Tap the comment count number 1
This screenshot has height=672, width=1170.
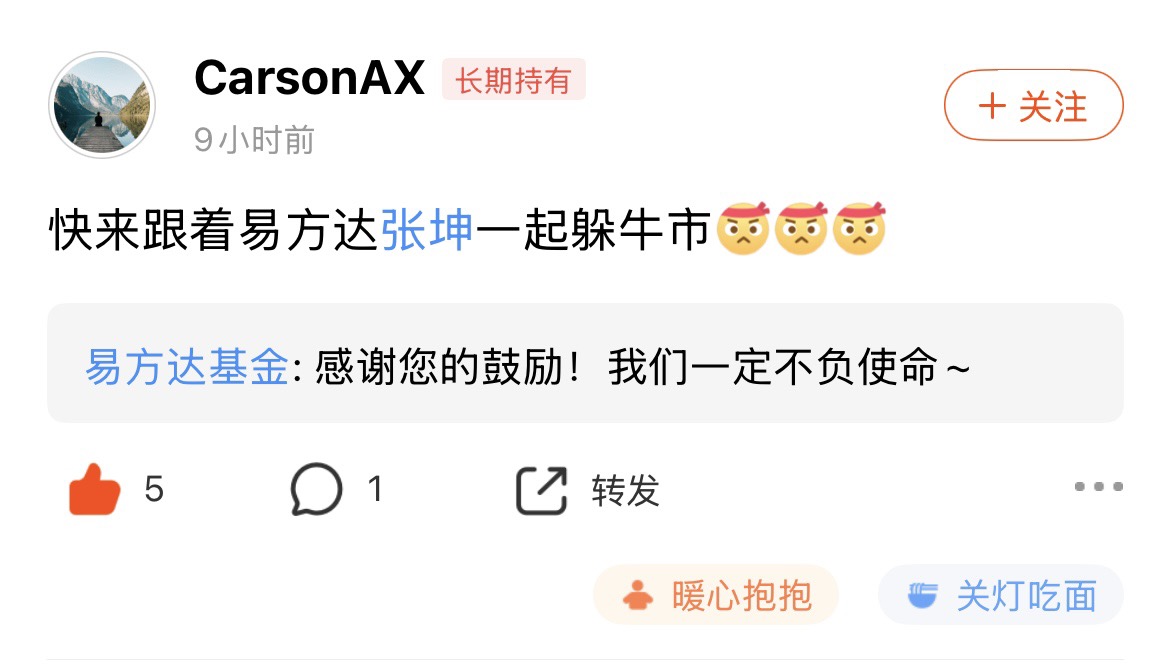375,489
